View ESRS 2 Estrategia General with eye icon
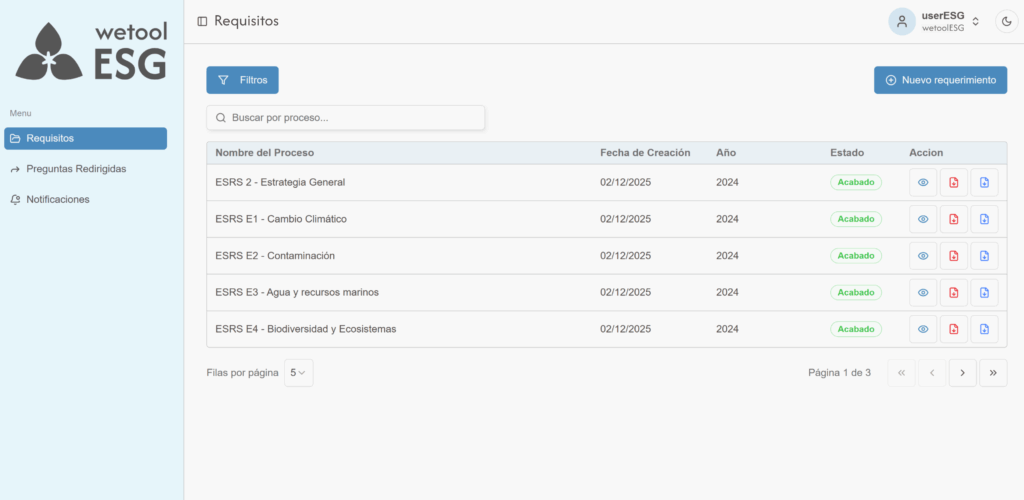The image size is (1024, 500). coord(923,183)
